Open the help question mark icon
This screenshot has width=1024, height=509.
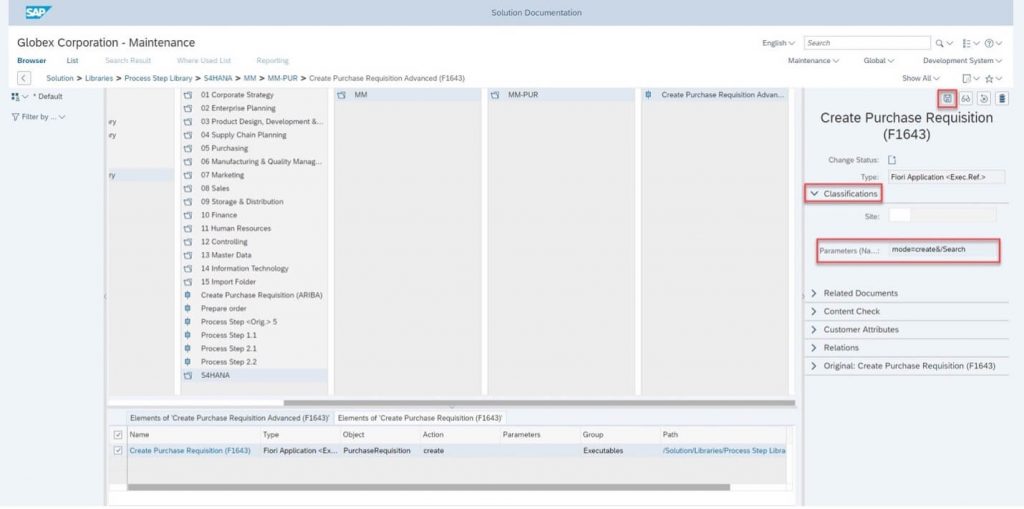(x=989, y=43)
